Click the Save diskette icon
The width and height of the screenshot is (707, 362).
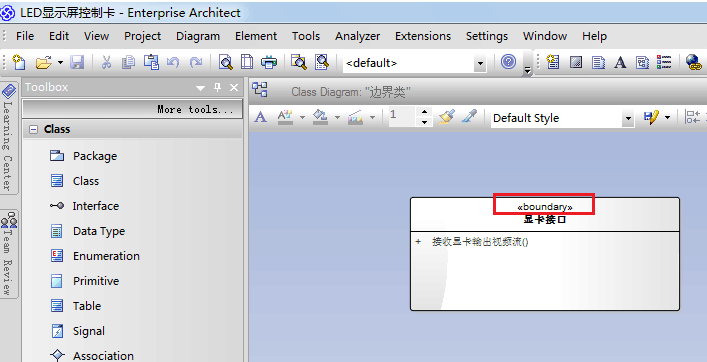[77, 62]
